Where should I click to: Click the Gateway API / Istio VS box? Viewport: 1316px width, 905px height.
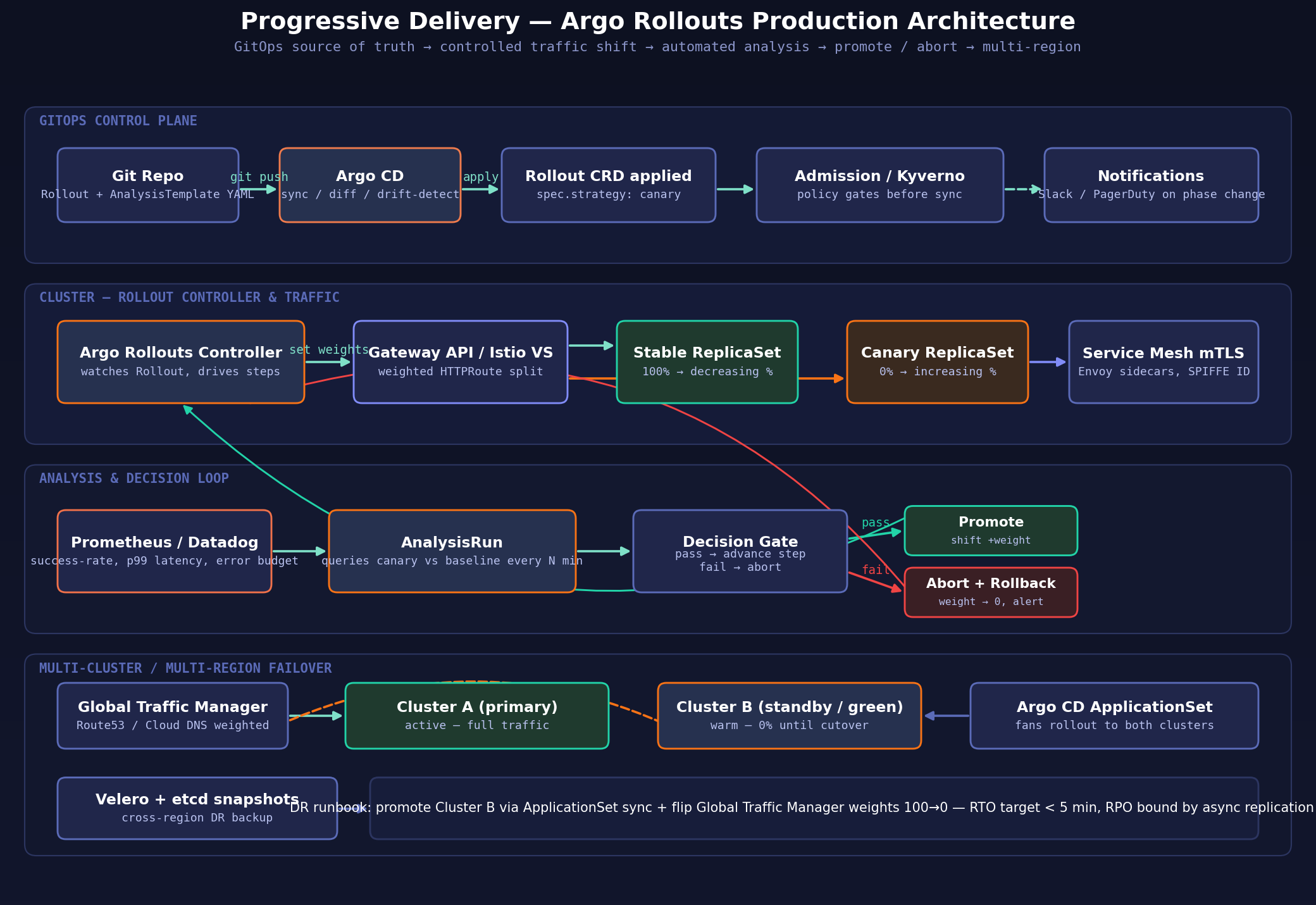(461, 362)
